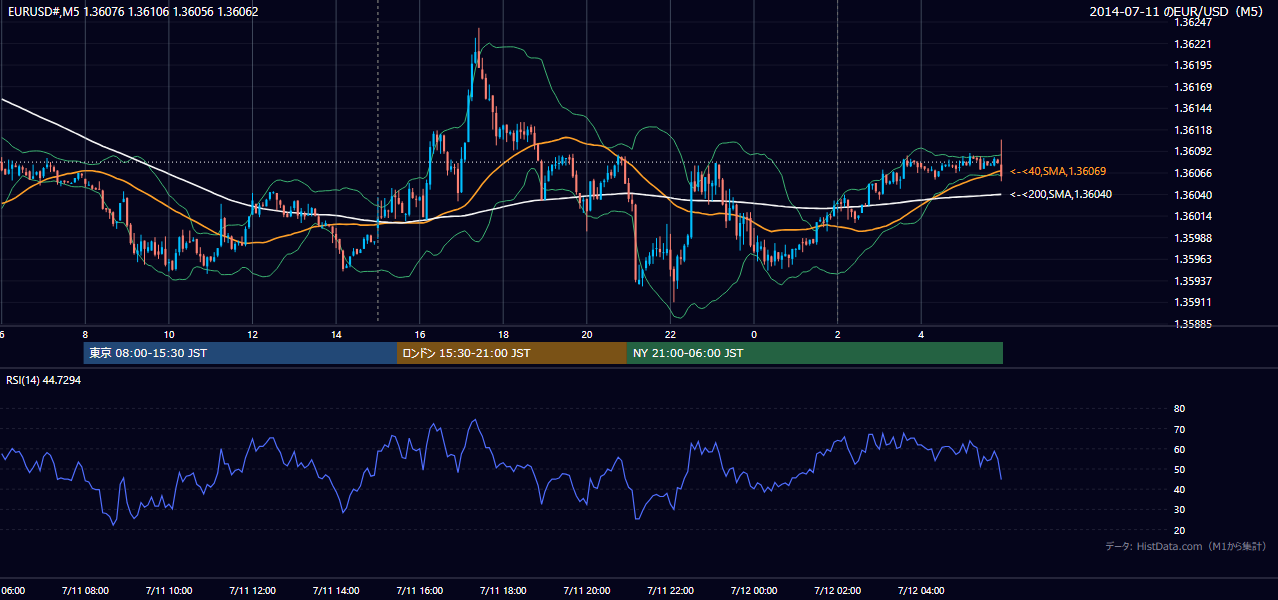Select the NY 21:00-06:00 JST session bar

[x=815, y=353]
